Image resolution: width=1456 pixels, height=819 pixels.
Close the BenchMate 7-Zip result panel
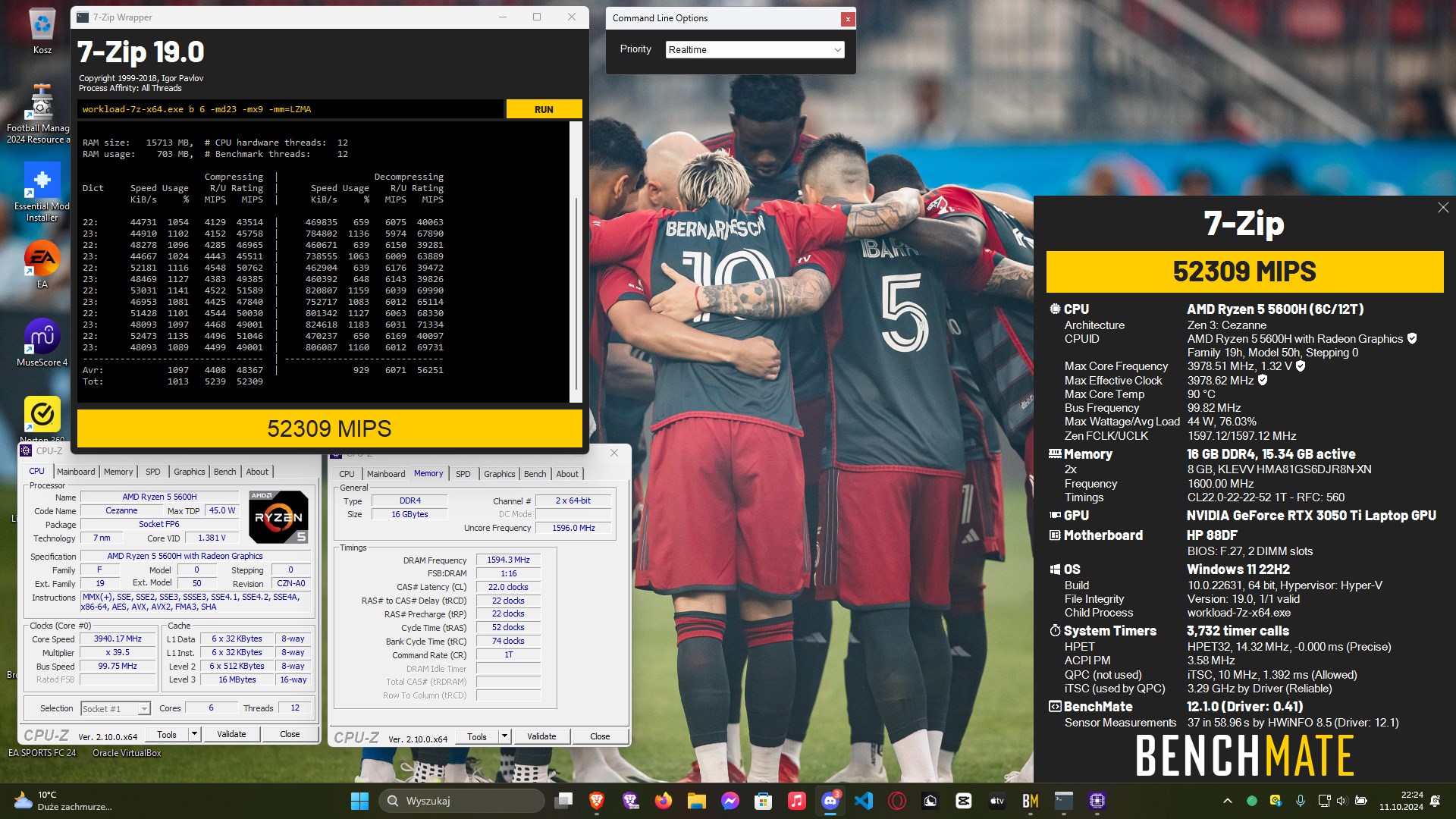click(x=1443, y=208)
